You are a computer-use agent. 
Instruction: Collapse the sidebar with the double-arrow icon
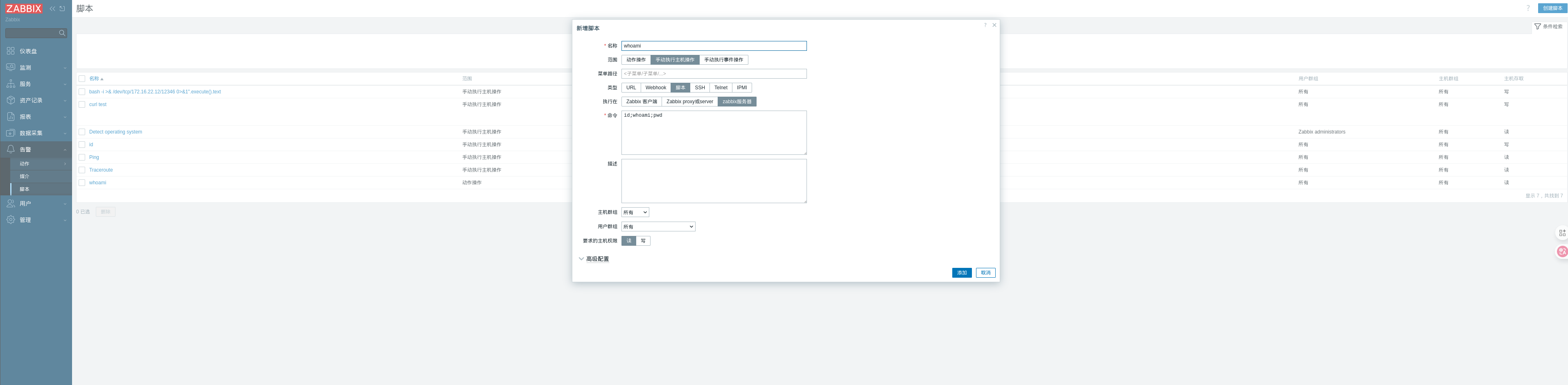(x=52, y=9)
